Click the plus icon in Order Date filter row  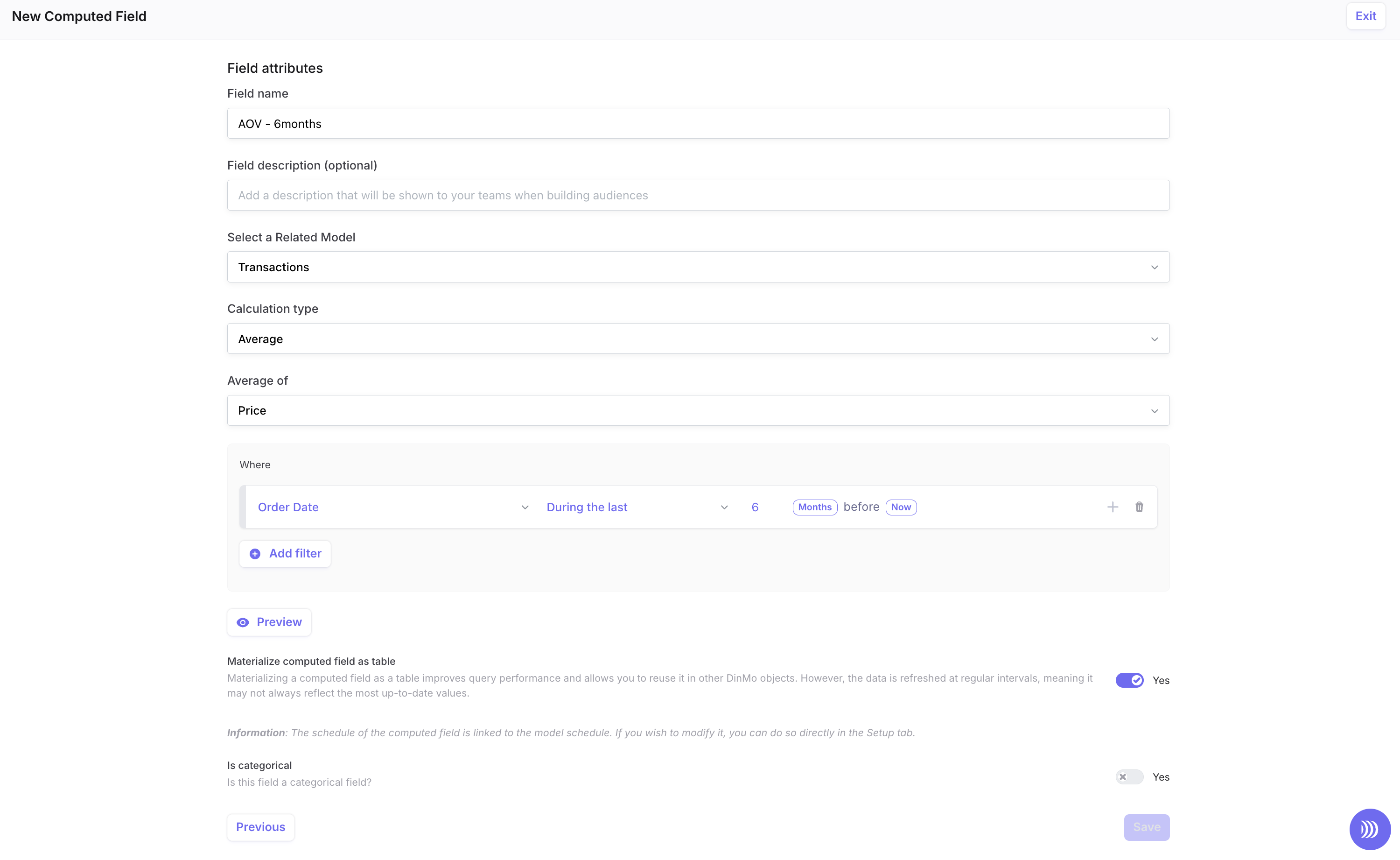point(1113,507)
